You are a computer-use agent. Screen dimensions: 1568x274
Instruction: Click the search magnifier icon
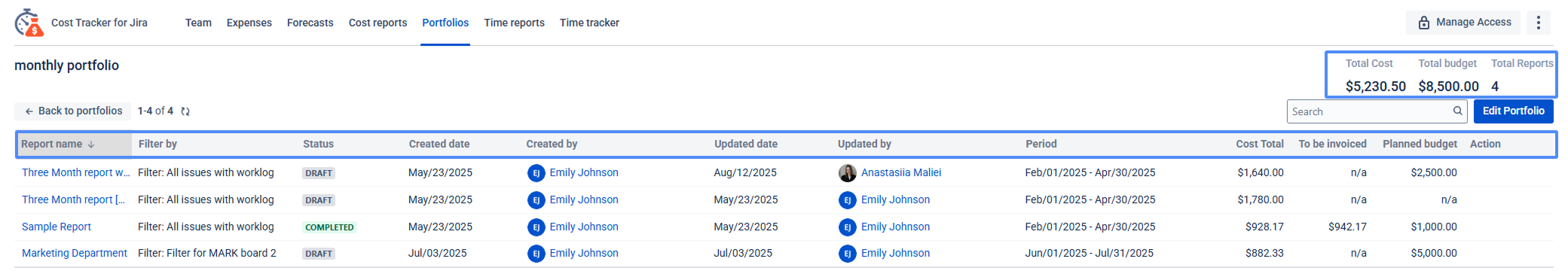(1458, 111)
